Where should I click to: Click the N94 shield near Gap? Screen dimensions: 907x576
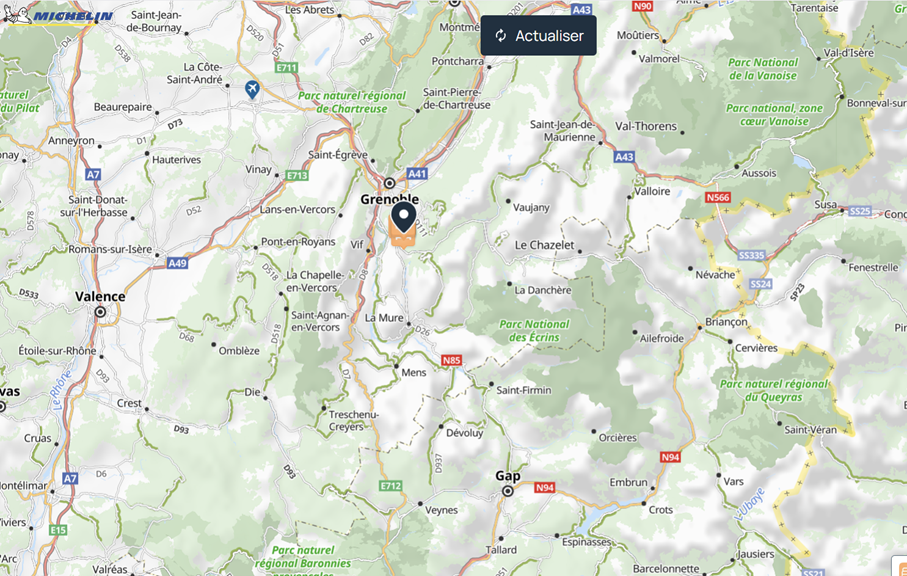click(x=544, y=488)
